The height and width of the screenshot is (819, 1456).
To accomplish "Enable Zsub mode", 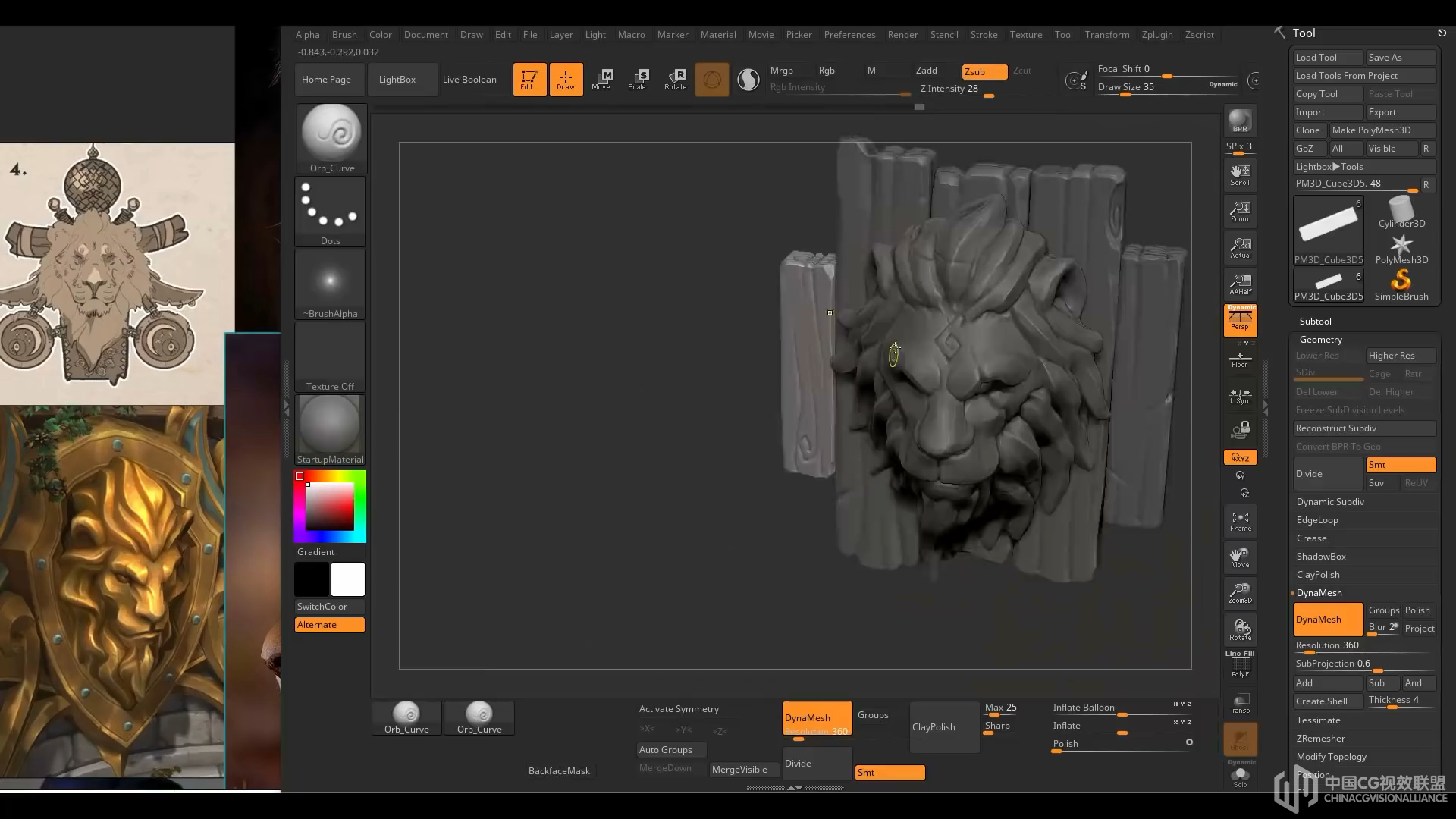I will pos(984,71).
